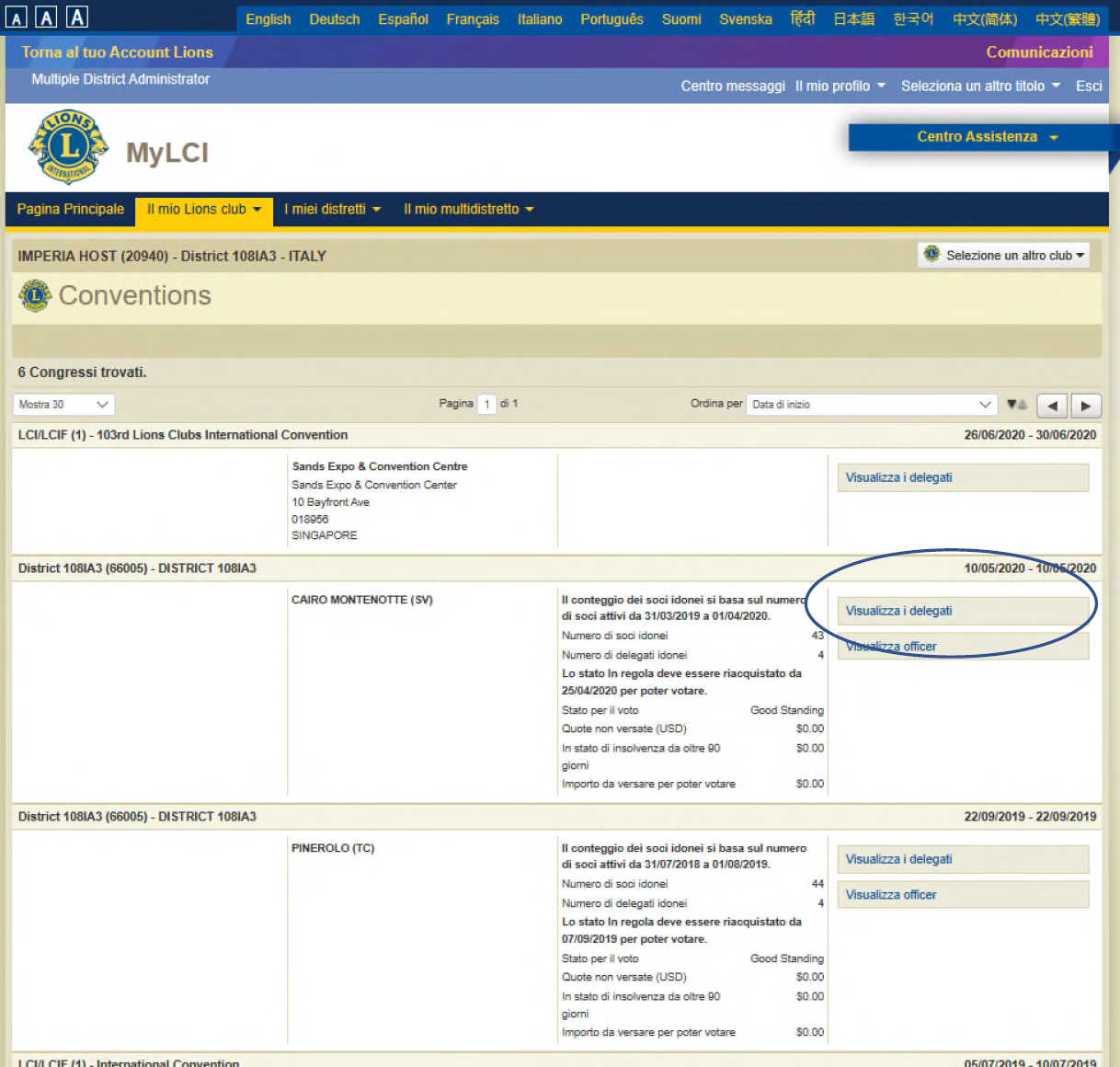Click Esci to log out
This screenshot has height=1067, width=1120.
click(x=1089, y=86)
